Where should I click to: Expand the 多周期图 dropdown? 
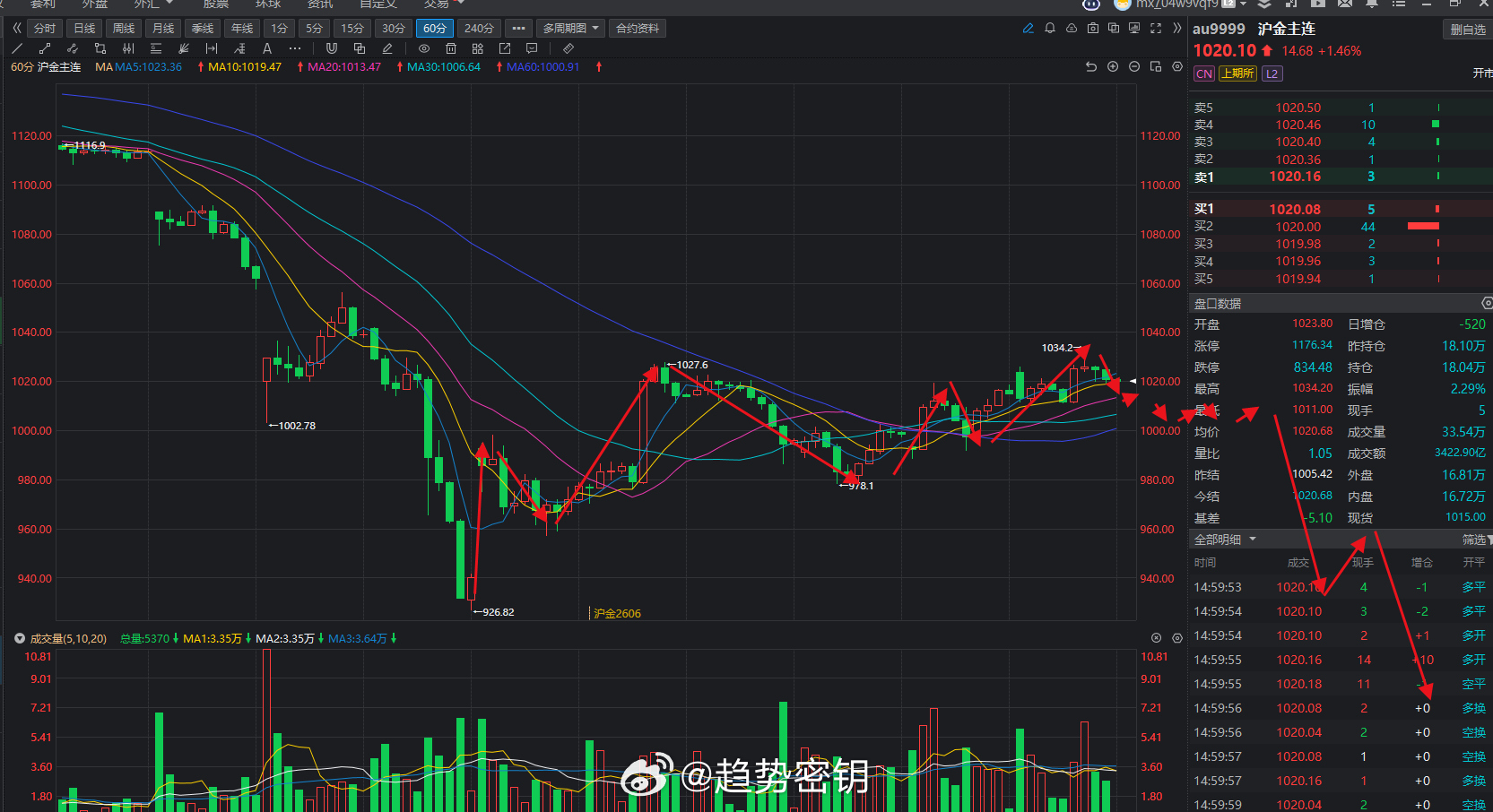pos(570,28)
